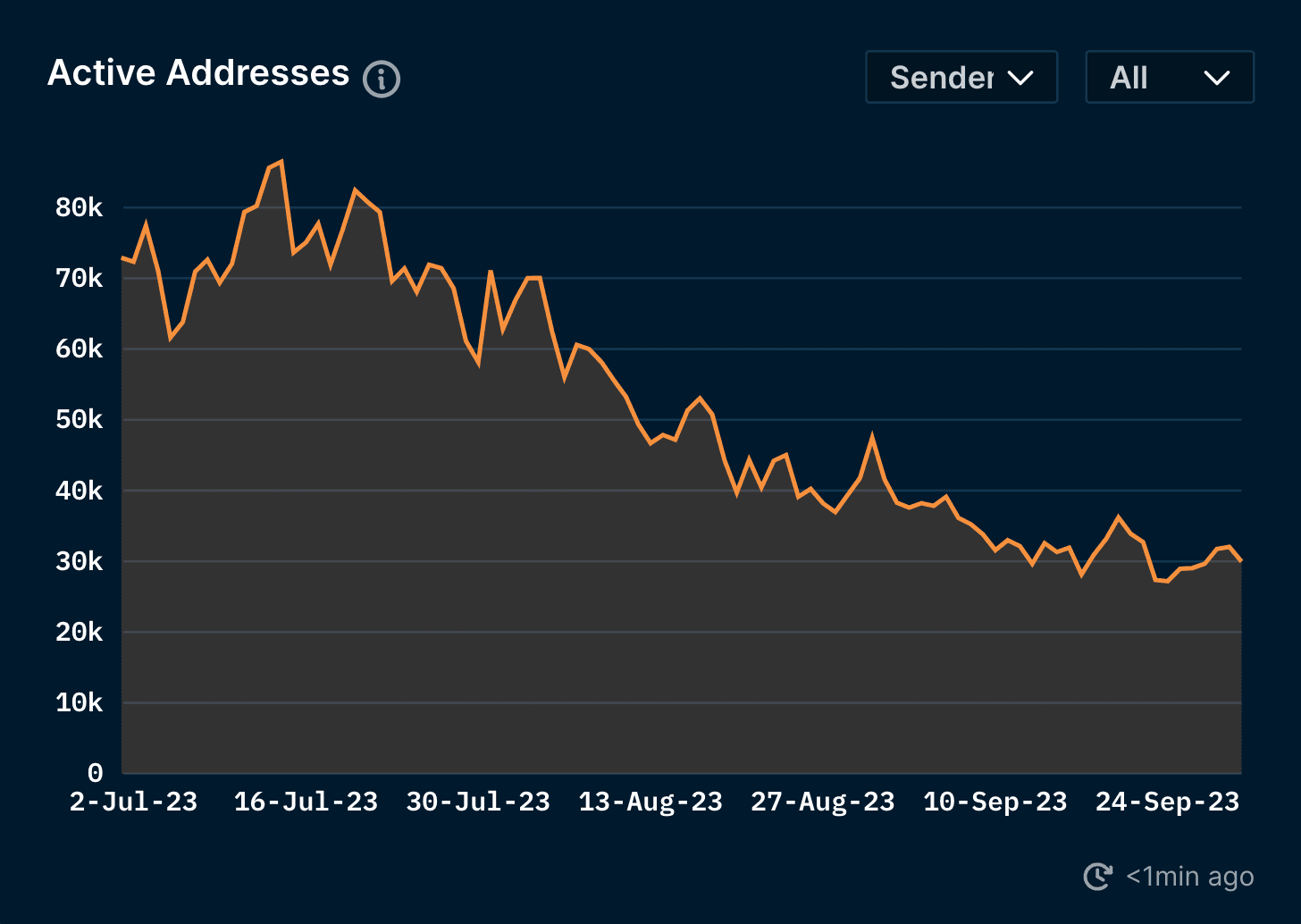Click the Active Addresses title

point(198,73)
